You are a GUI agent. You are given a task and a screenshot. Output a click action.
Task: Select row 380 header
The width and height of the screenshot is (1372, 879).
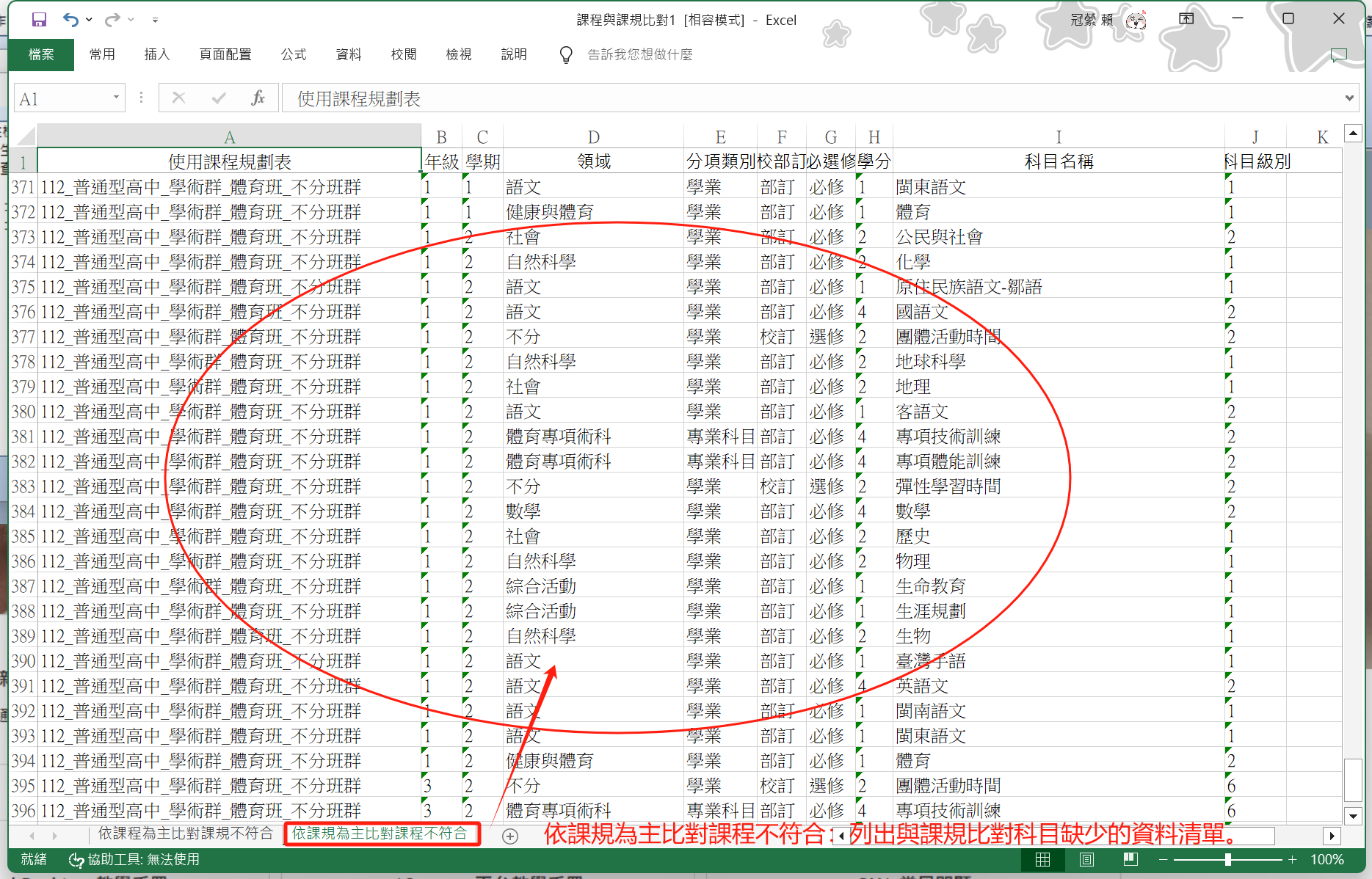[23, 412]
